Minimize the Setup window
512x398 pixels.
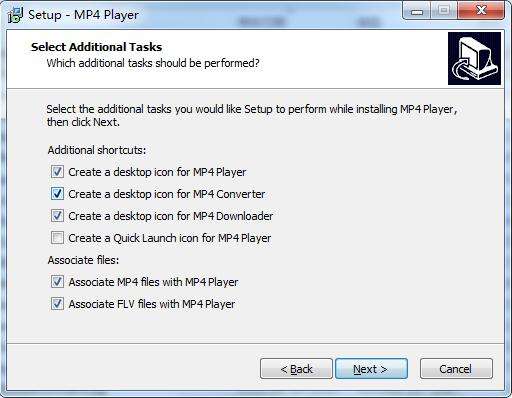pos(417,11)
